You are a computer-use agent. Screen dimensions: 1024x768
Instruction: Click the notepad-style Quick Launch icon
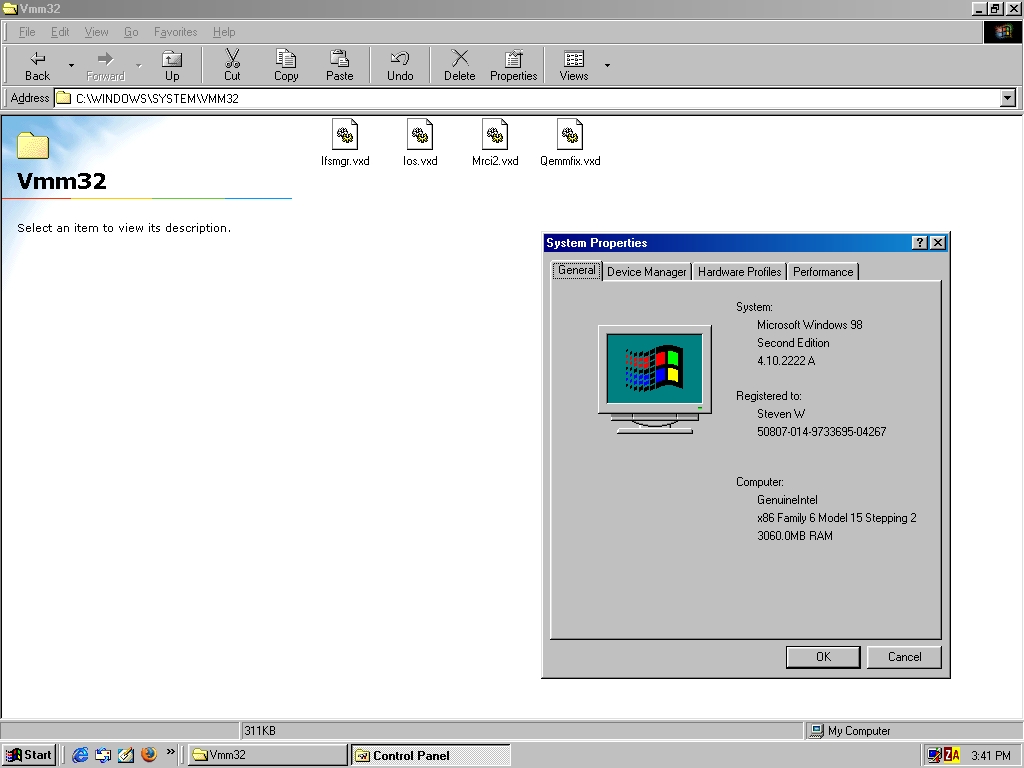[x=126, y=755]
